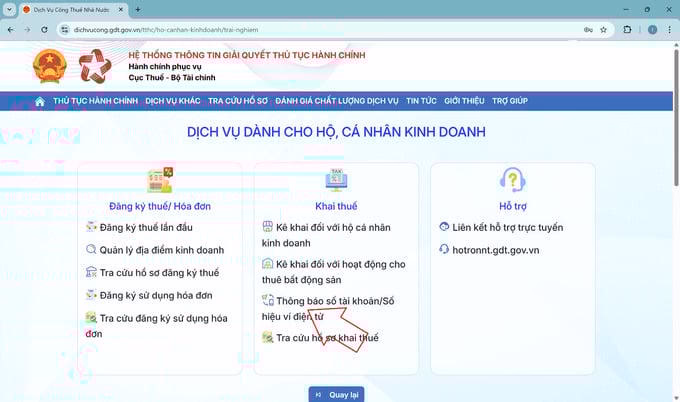Click the Vietnam national emblem logo
This screenshot has height=402, width=680.
[48, 66]
